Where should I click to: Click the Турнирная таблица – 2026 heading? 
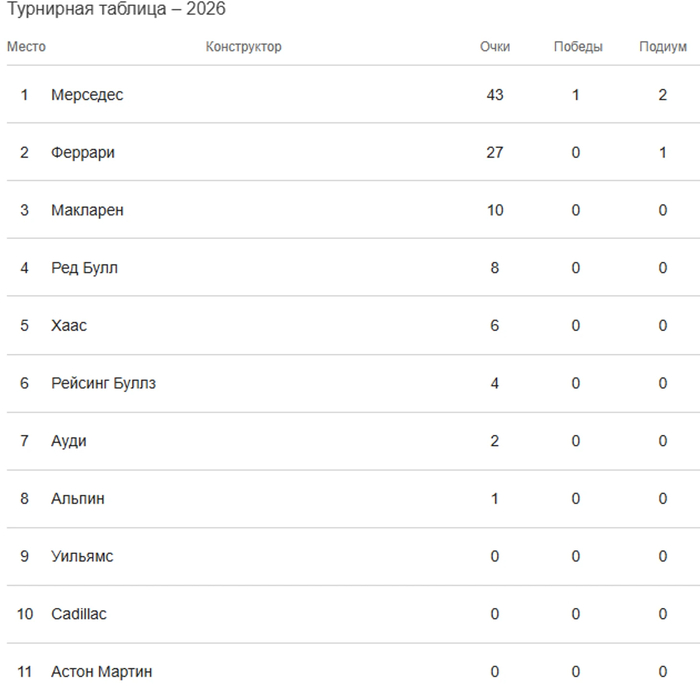tap(116, 10)
